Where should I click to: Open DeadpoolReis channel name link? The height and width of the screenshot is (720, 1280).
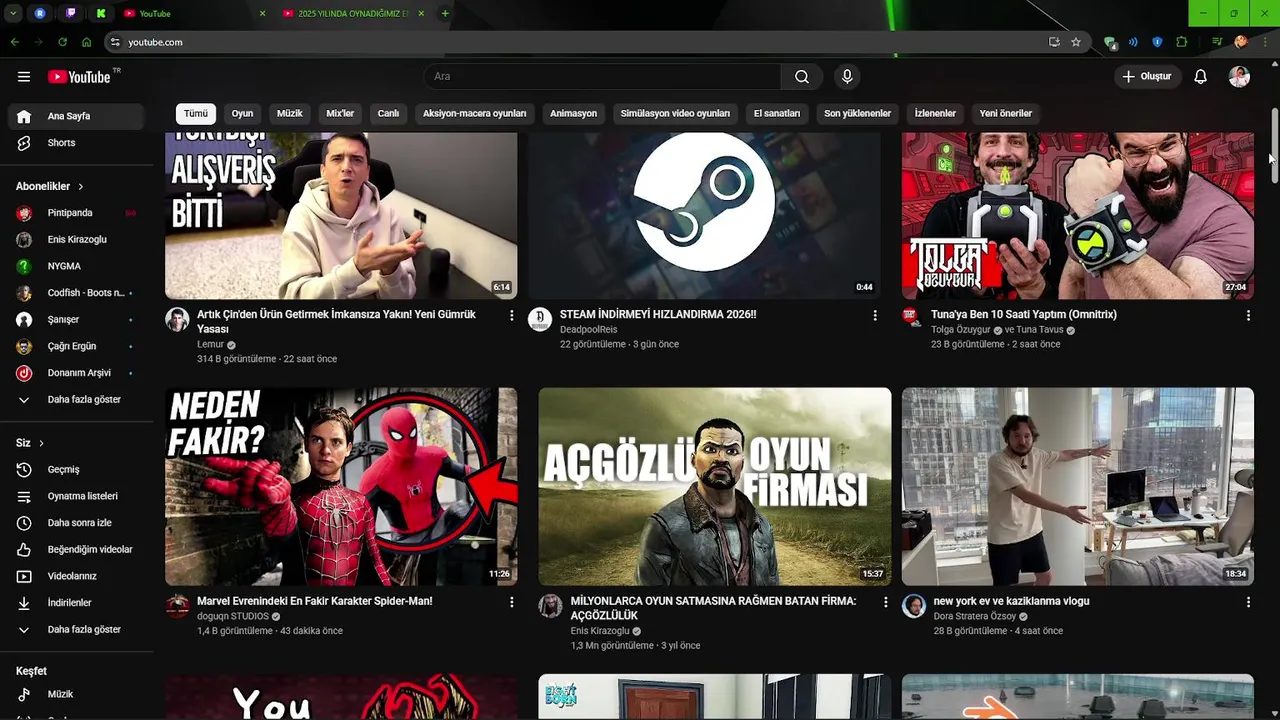click(x=589, y=329)
